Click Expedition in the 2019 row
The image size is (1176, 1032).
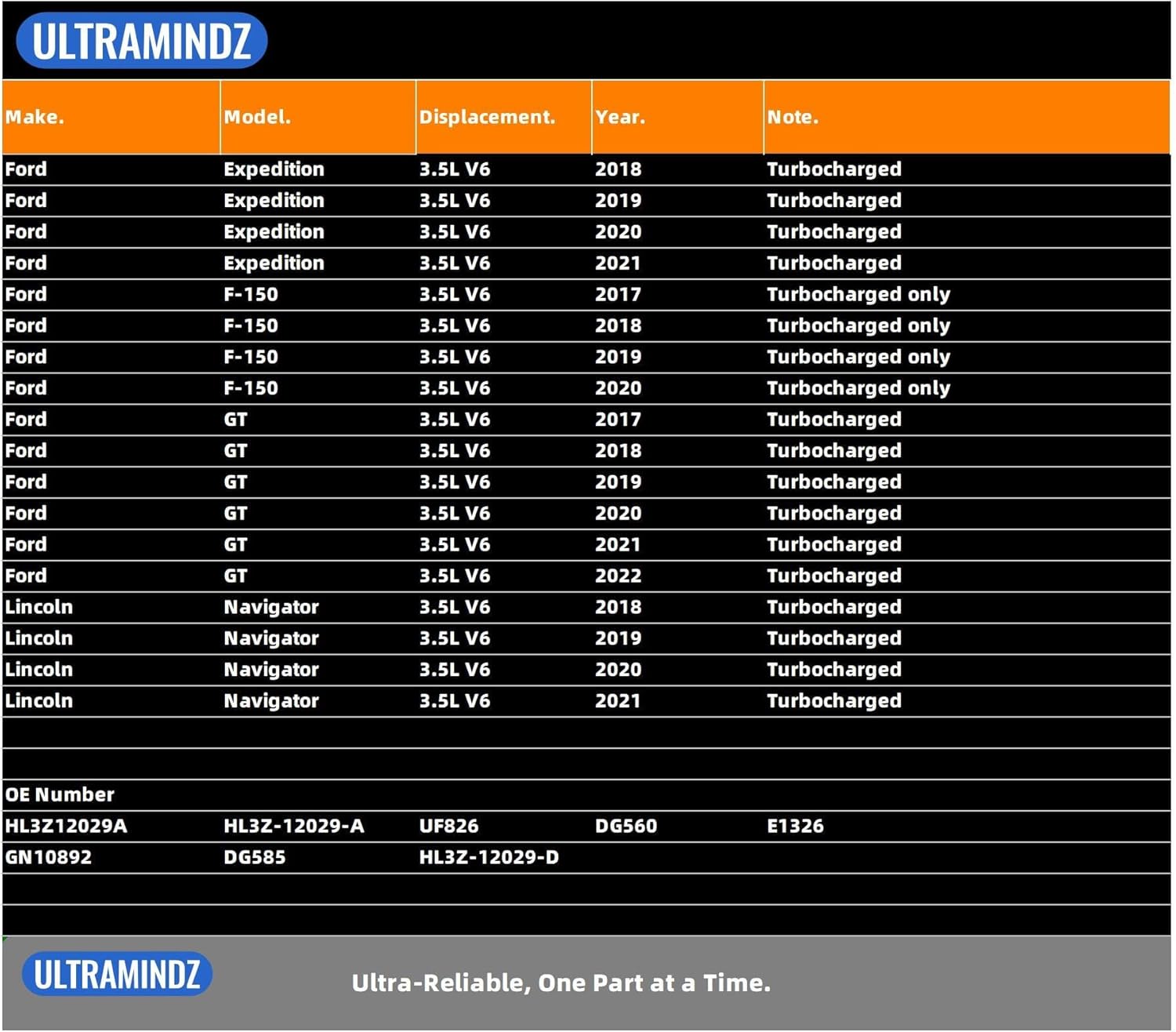tap(274, 202)
